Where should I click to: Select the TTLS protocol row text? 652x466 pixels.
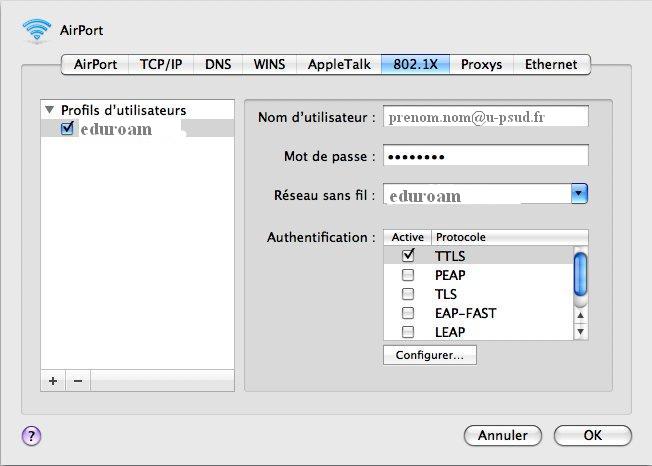click(450, 256)
